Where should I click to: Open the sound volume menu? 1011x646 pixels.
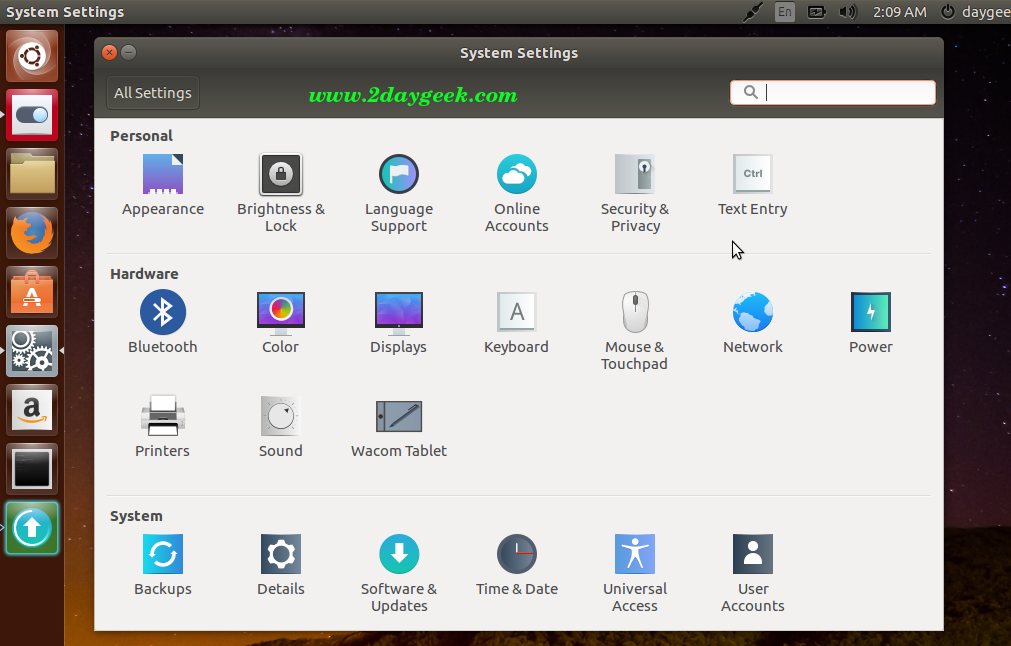848,12
